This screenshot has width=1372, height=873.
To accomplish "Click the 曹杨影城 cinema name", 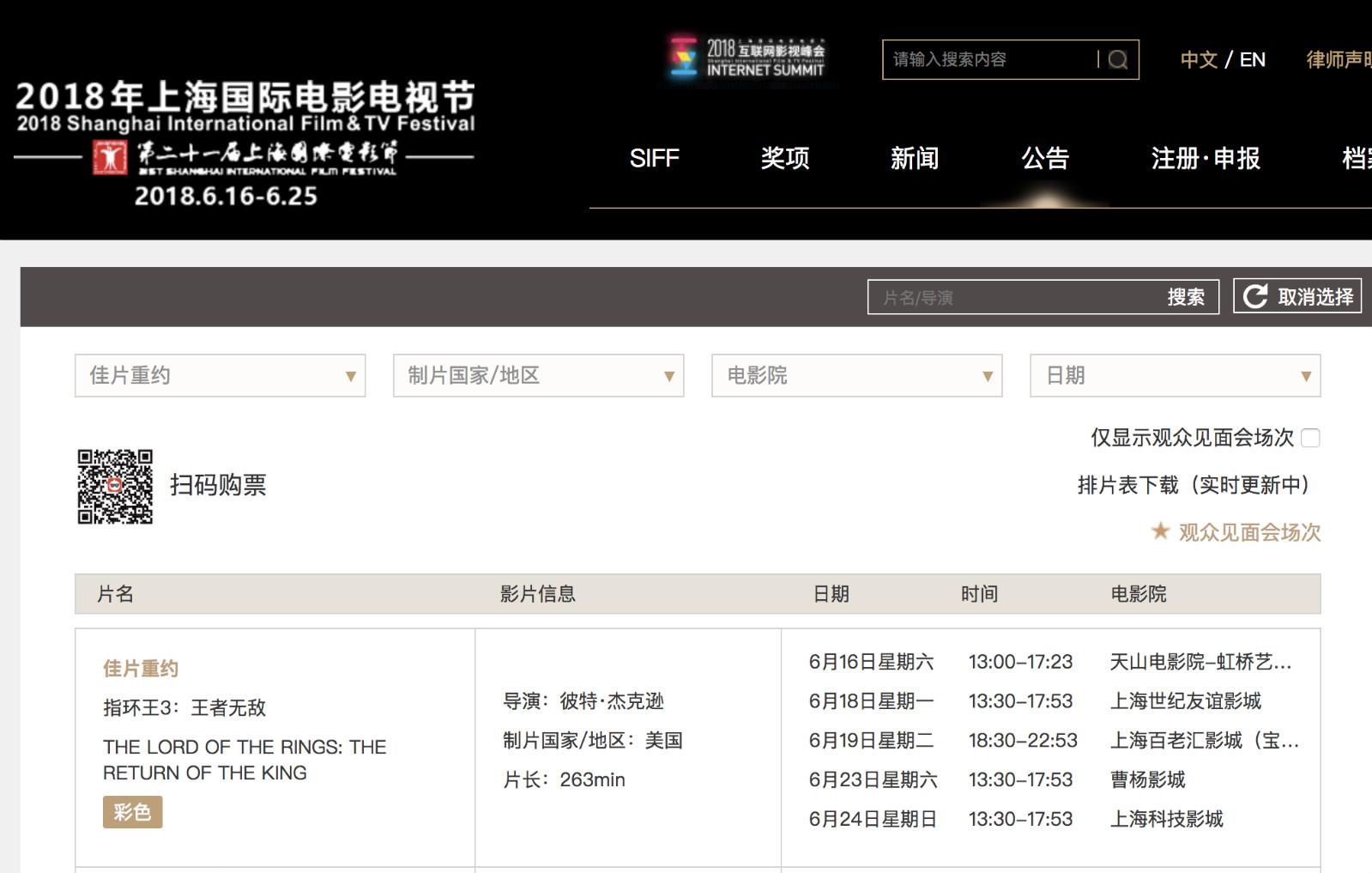I will [x=1148, y=779].
